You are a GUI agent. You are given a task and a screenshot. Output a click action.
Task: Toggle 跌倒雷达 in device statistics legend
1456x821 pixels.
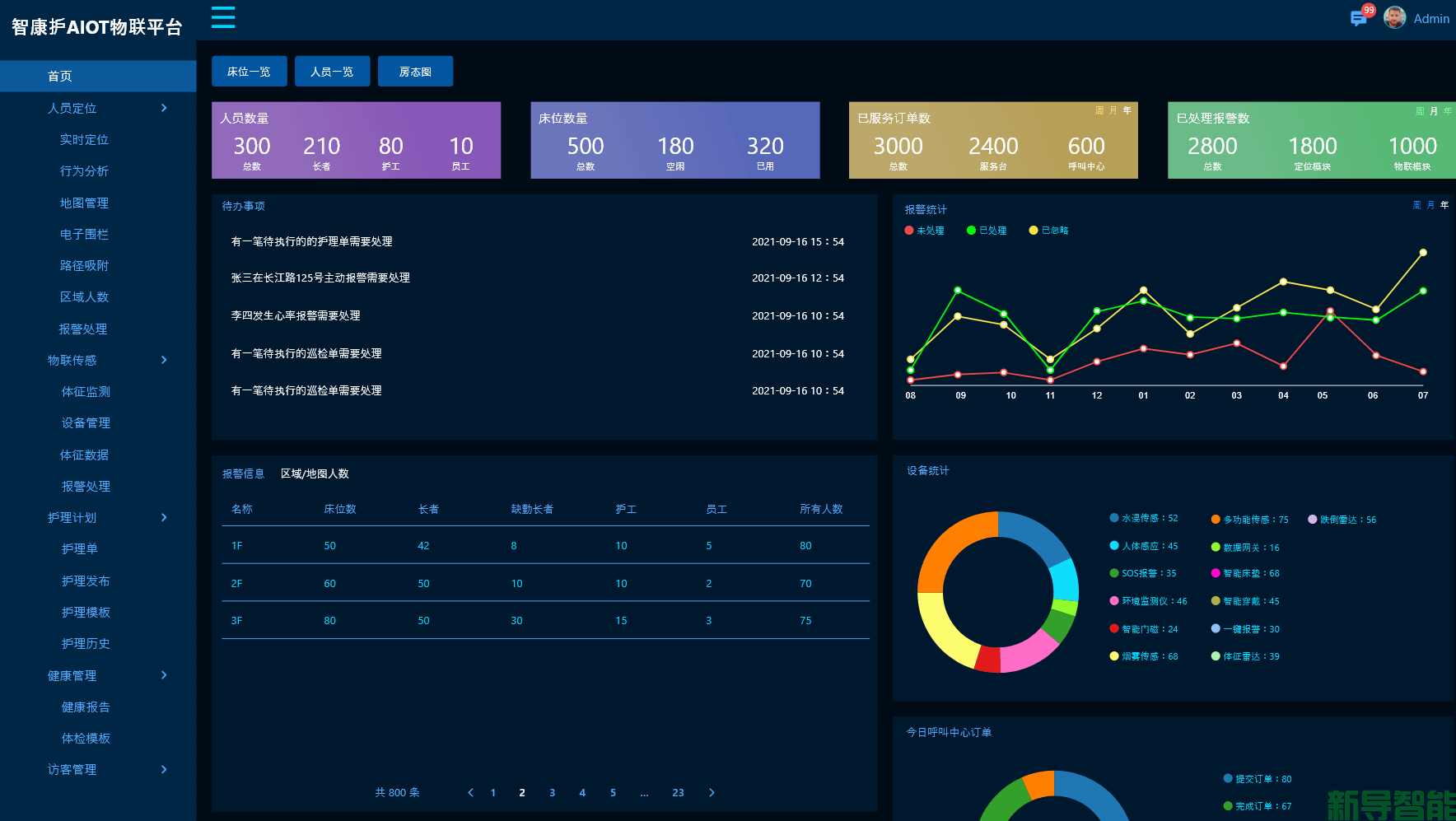[1342, 520]
